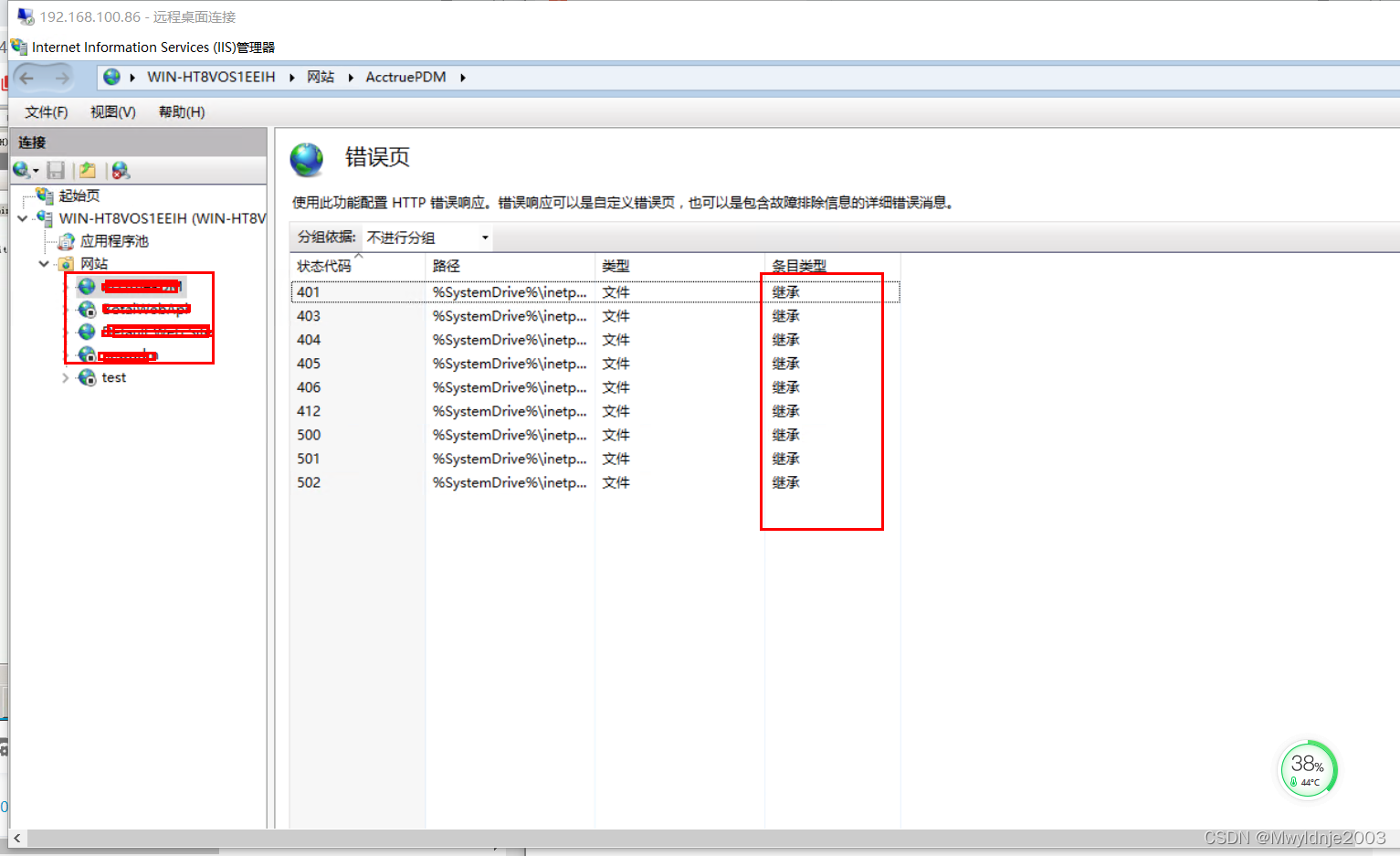Select the 500 status code row
Image resolution: width=1400 pixels, height=856 pixels.
click(x=595, y=435)
